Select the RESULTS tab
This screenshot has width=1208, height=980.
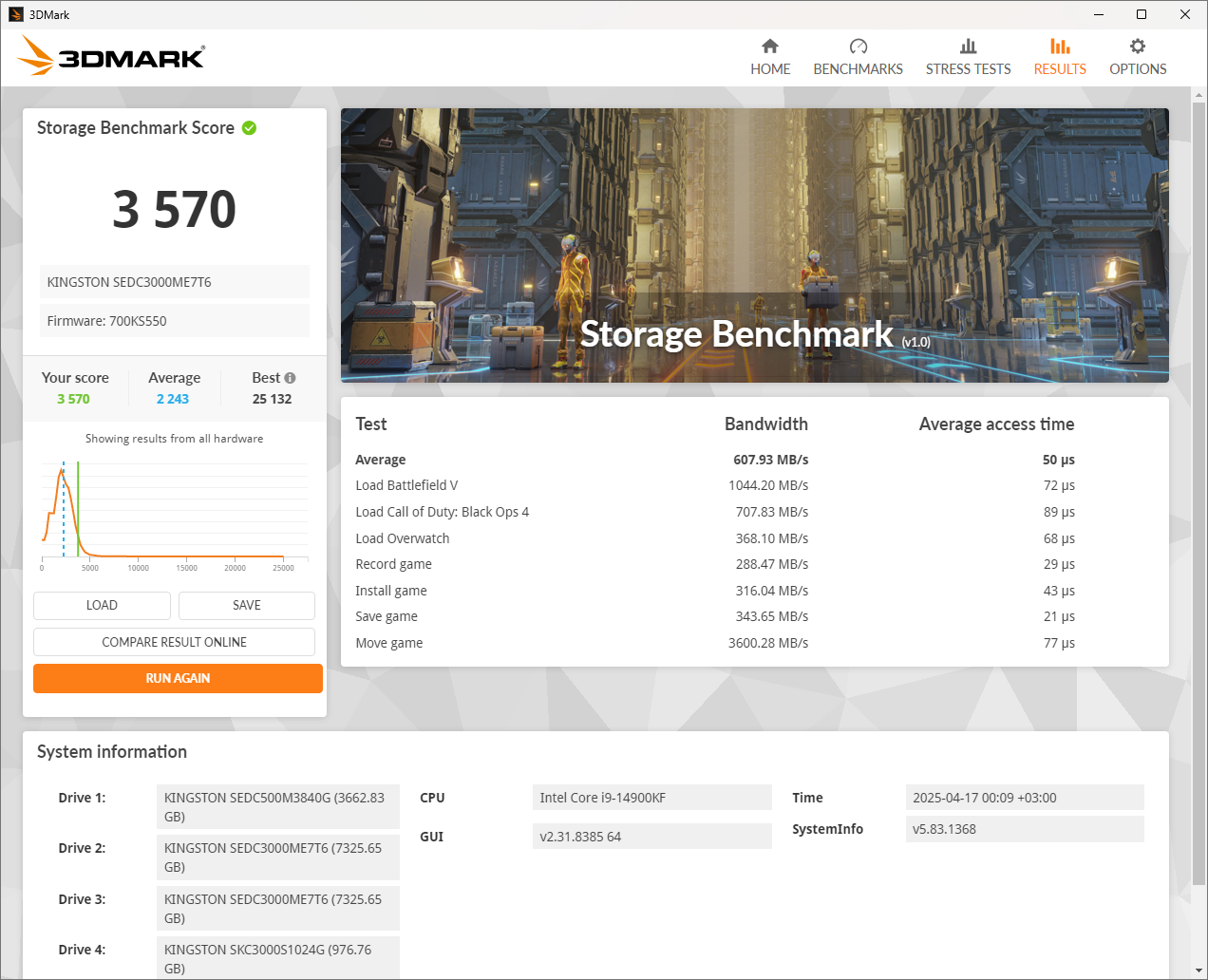coord(1060,58)
